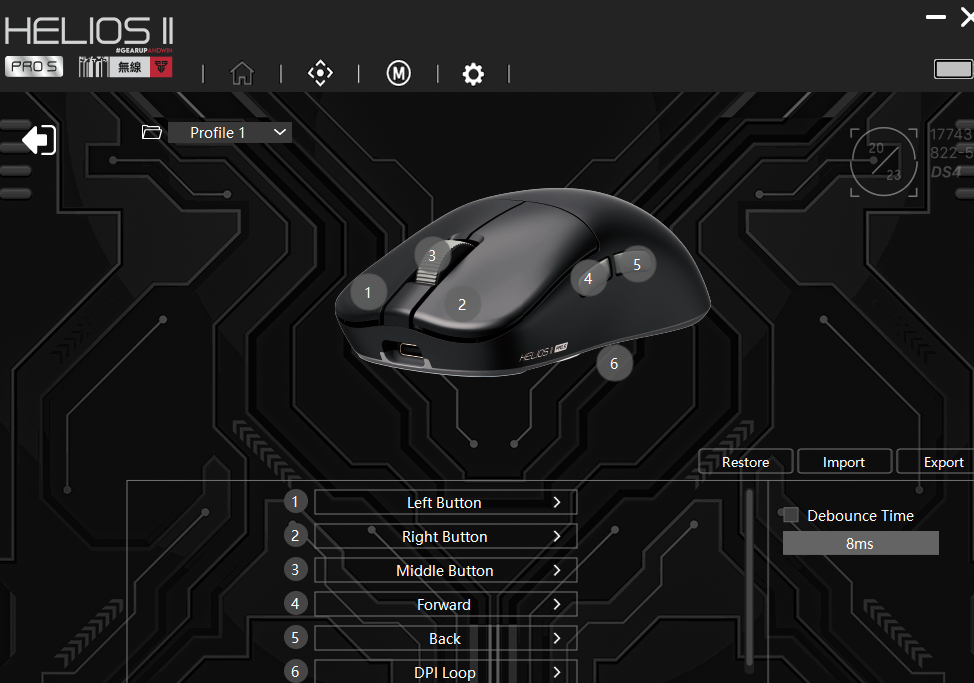Click list number badge 2
The height and width of the screenshot is (683, 974).
point(295,535)
